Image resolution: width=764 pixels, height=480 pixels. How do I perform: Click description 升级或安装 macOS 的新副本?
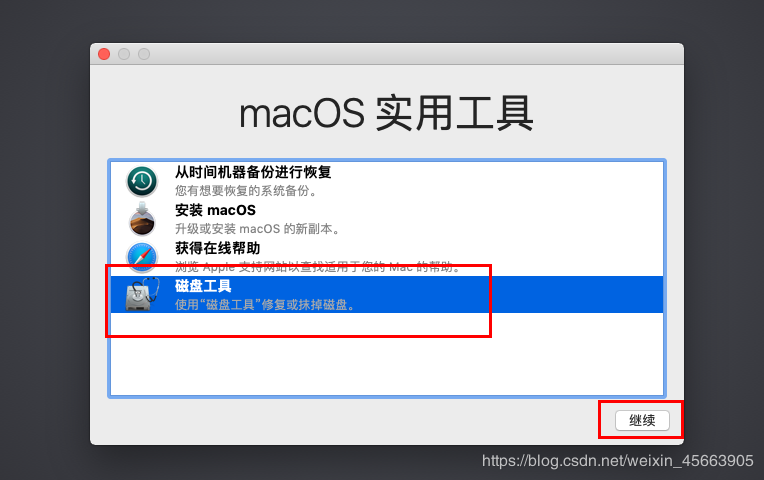[x=257, y=229]
